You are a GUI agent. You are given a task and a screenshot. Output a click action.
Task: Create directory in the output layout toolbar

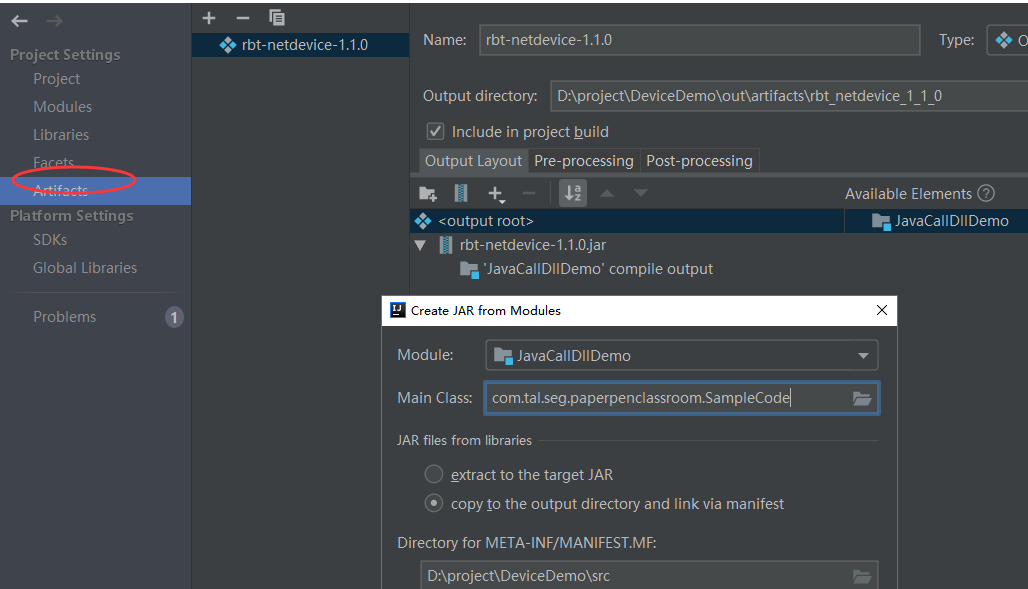point(427,193)
